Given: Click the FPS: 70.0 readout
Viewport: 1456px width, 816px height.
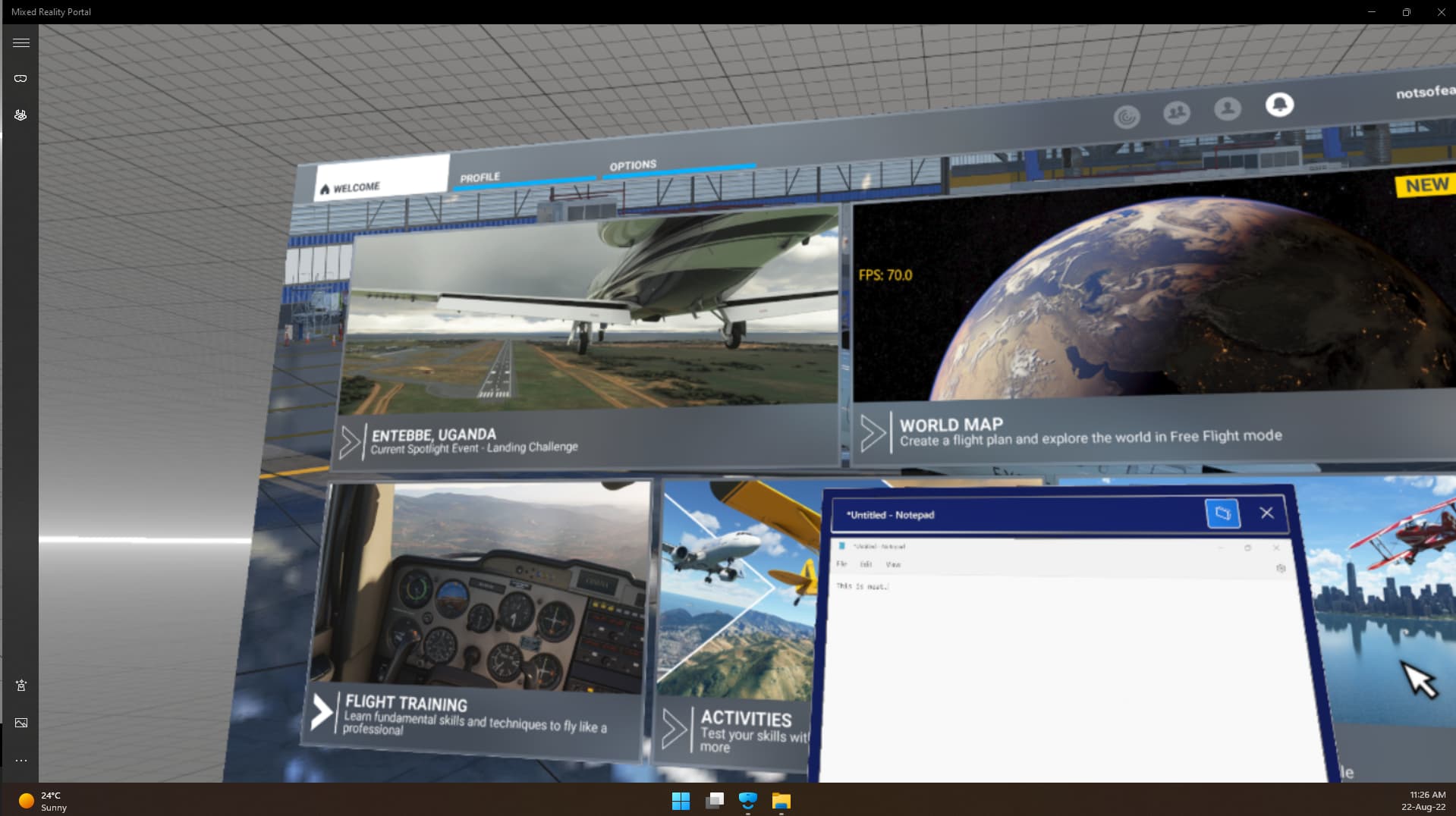Looking at the screenshot, I should point(885,275).
